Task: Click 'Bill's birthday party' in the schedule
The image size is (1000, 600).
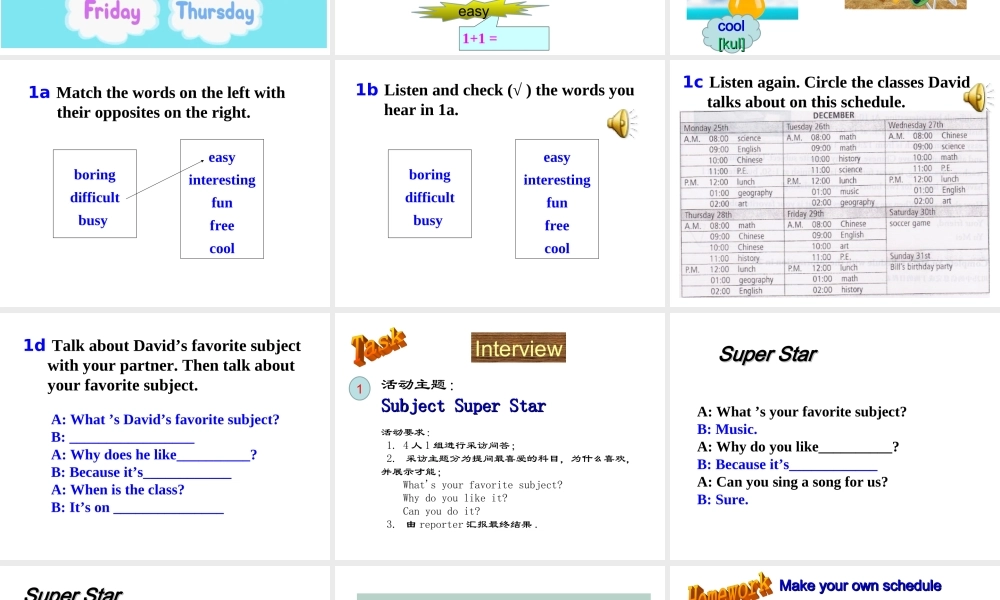Action: pyautogui.click(x=922, y=267)
